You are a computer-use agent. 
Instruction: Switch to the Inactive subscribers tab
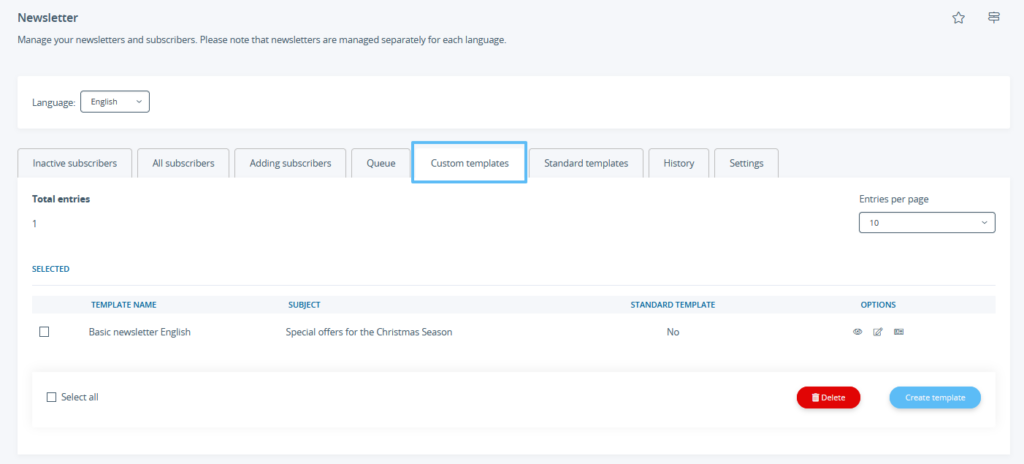[74, 163]
